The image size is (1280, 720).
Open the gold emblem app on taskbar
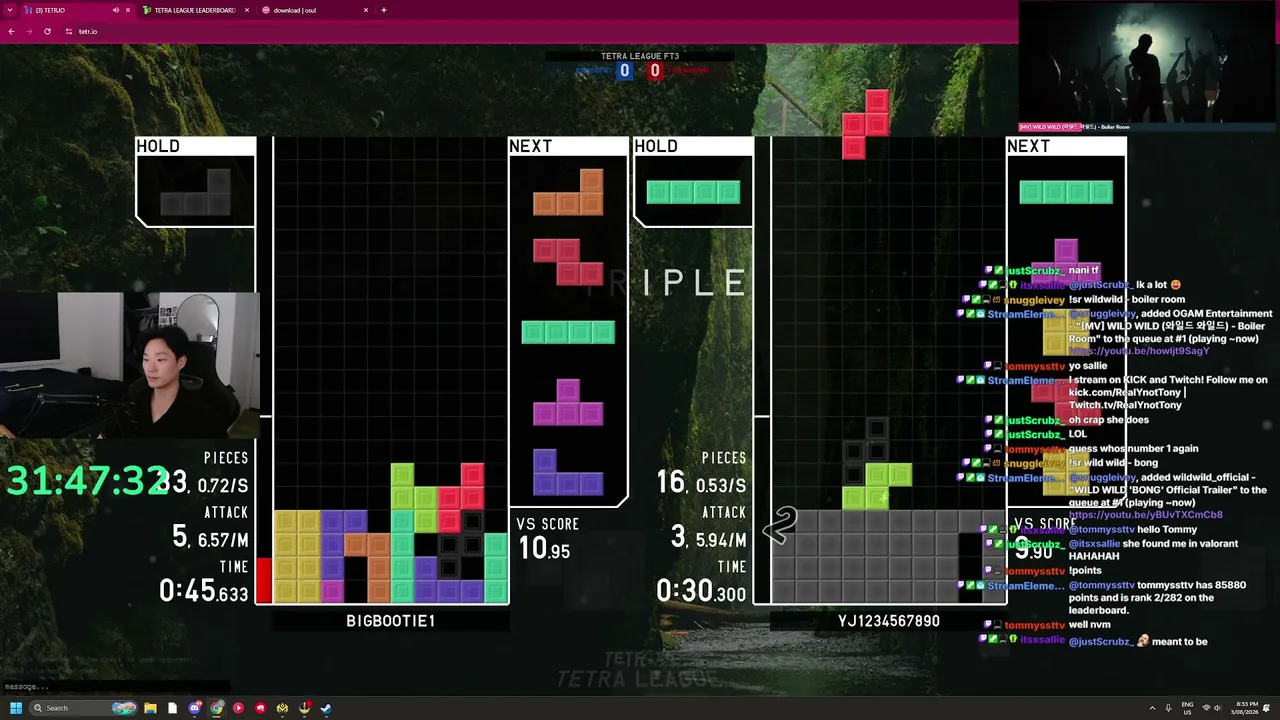click(x=283, y=708)
